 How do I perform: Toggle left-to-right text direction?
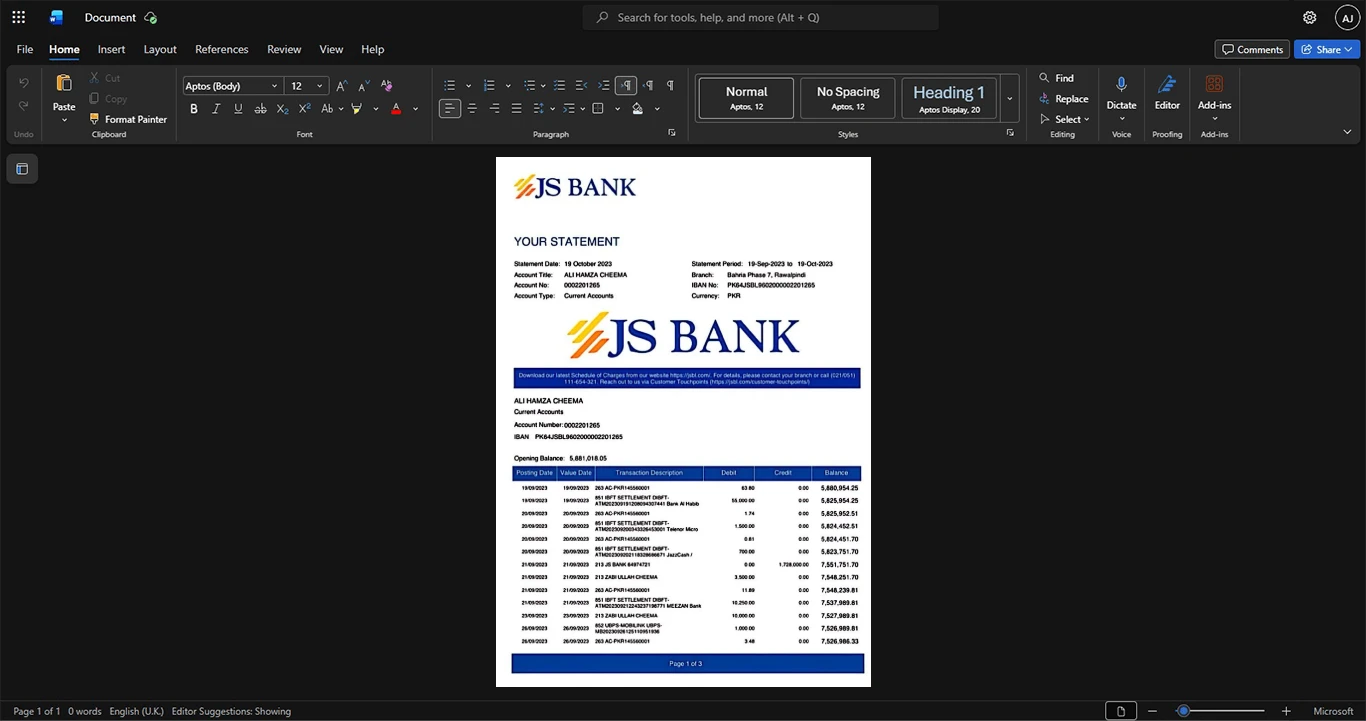[626, 86]
